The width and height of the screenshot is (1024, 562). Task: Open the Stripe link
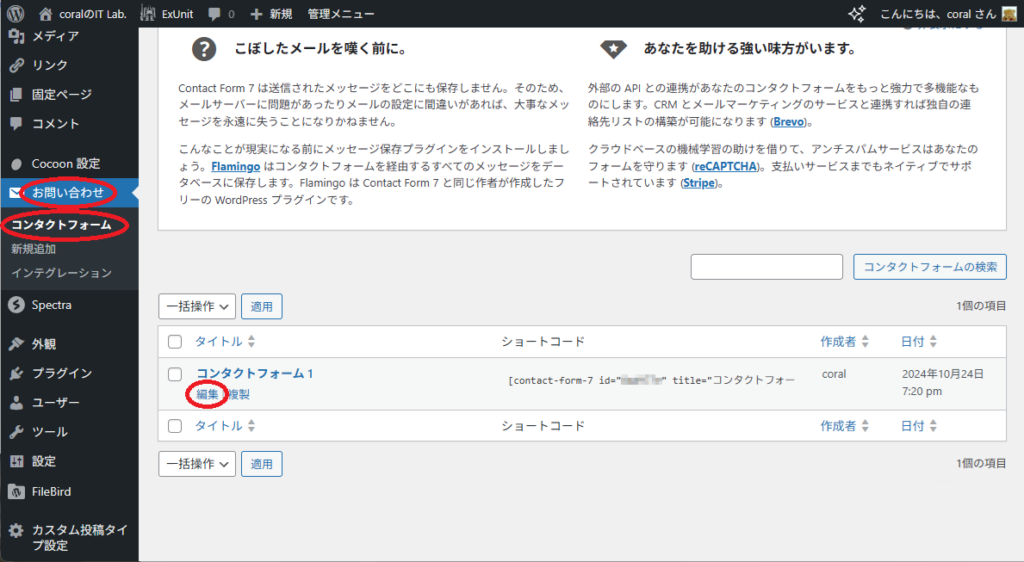(699, 183)
